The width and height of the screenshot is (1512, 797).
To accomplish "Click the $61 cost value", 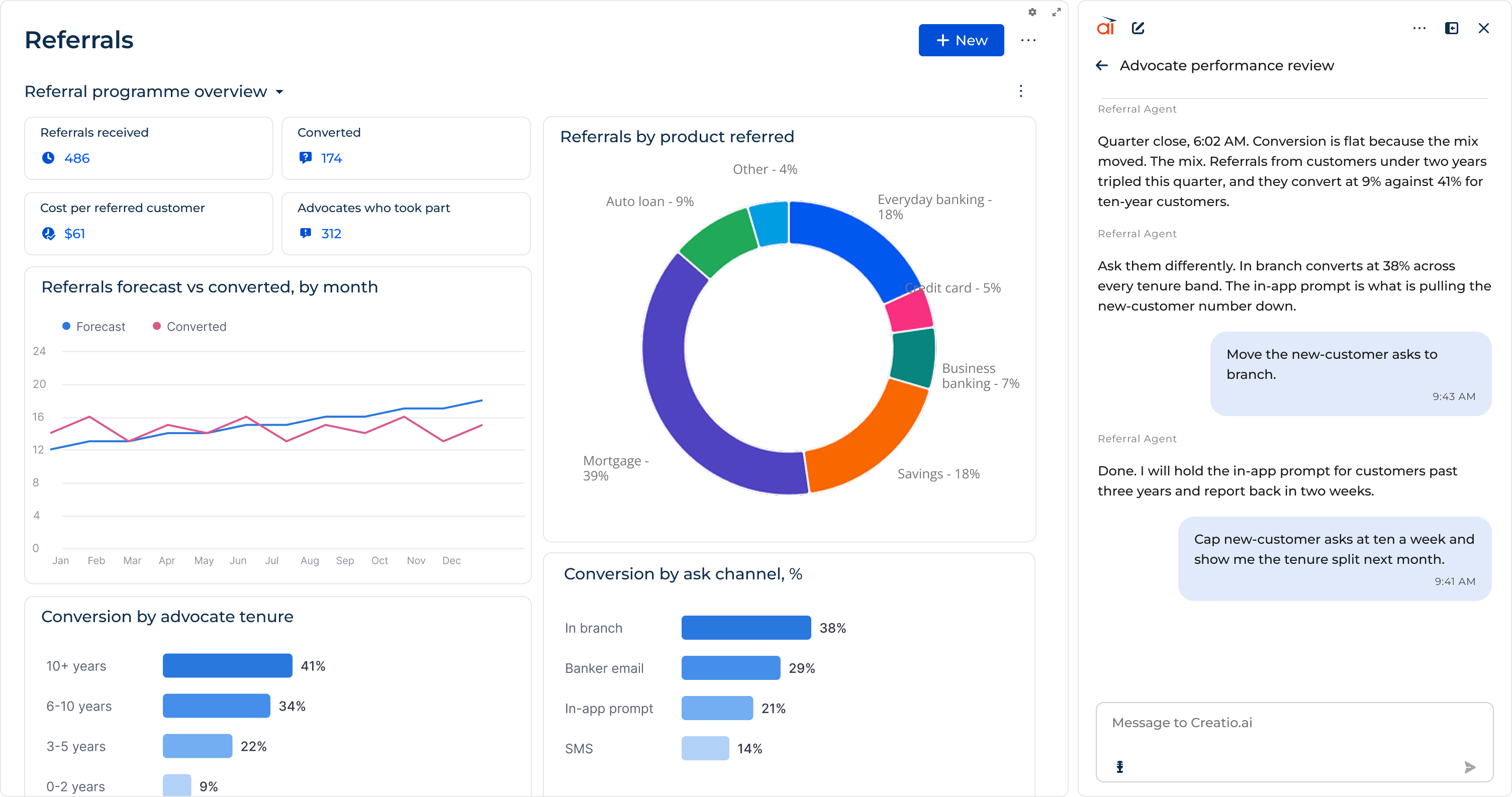I will 74,234.
